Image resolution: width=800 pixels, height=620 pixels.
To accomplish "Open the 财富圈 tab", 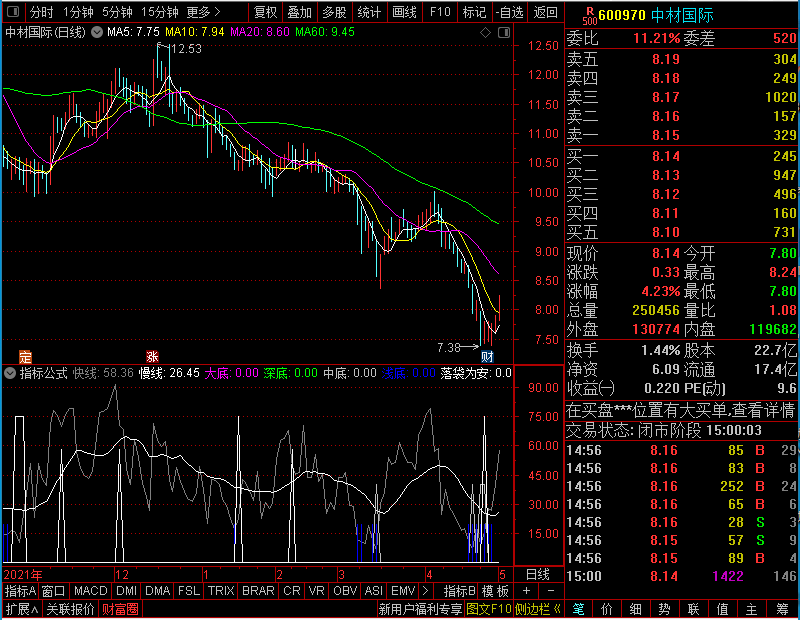I will click(x=120, y=609).
